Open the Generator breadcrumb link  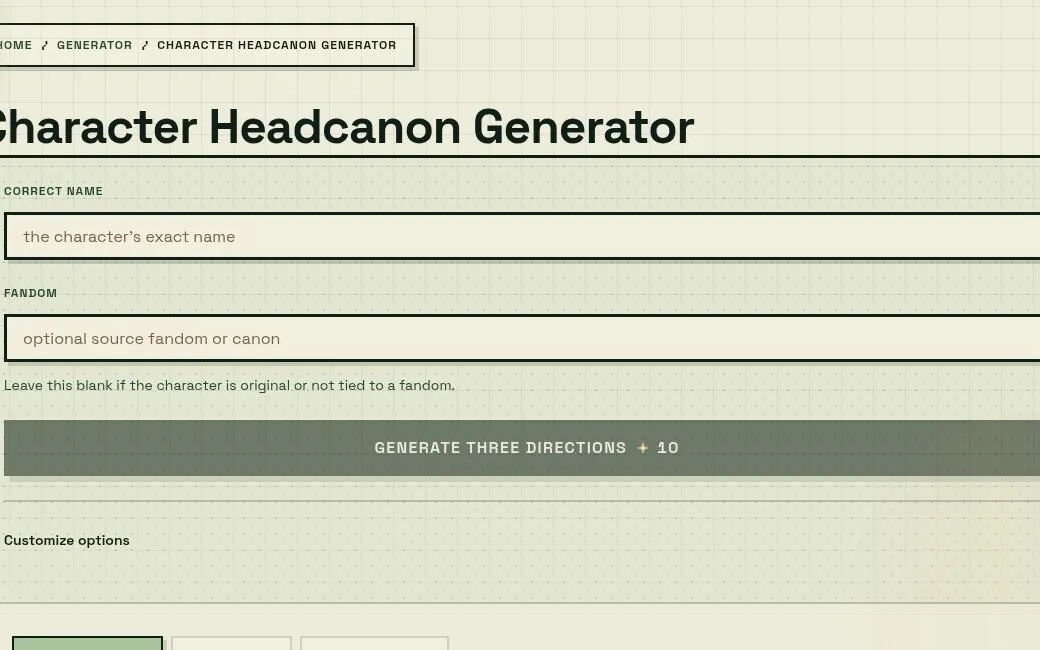click(x=94, y=45)
